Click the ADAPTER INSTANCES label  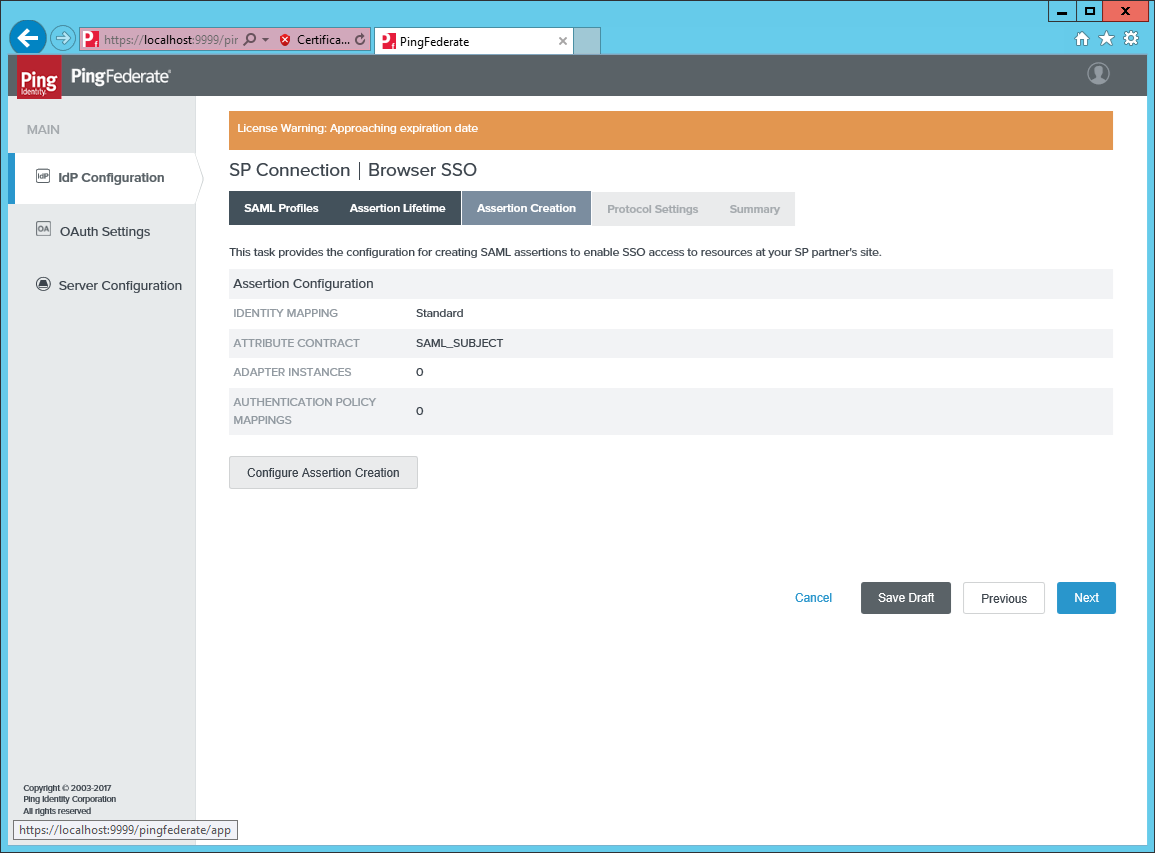pyautogui.click(x=292, y=372)
